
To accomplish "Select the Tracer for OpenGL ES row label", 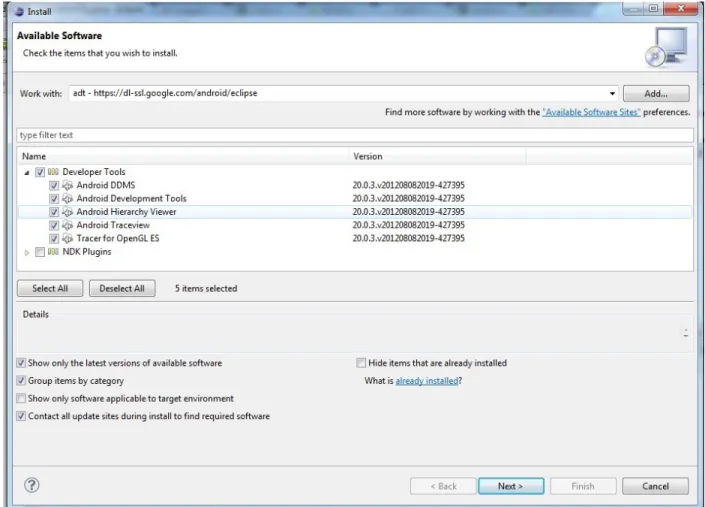I will tap(118, 238).
